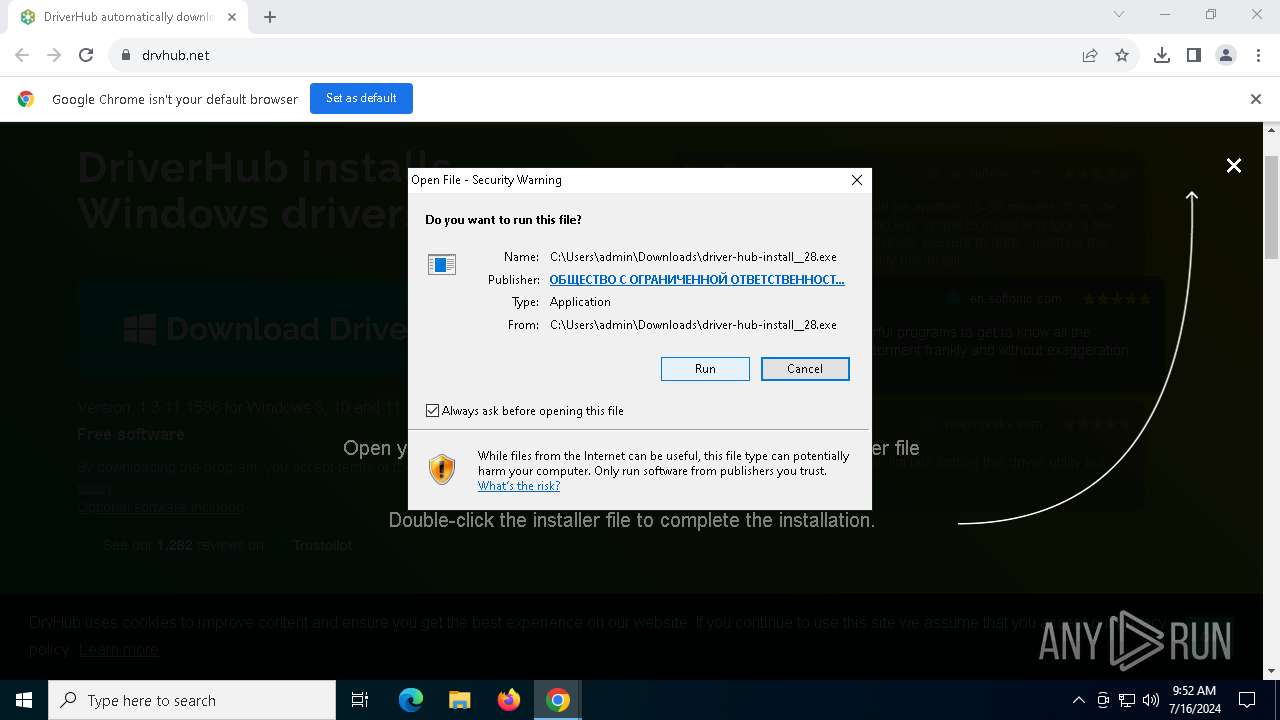Select the DriverHub tab
Viewport: 1280px width, 720px height.
click(128, 17)
